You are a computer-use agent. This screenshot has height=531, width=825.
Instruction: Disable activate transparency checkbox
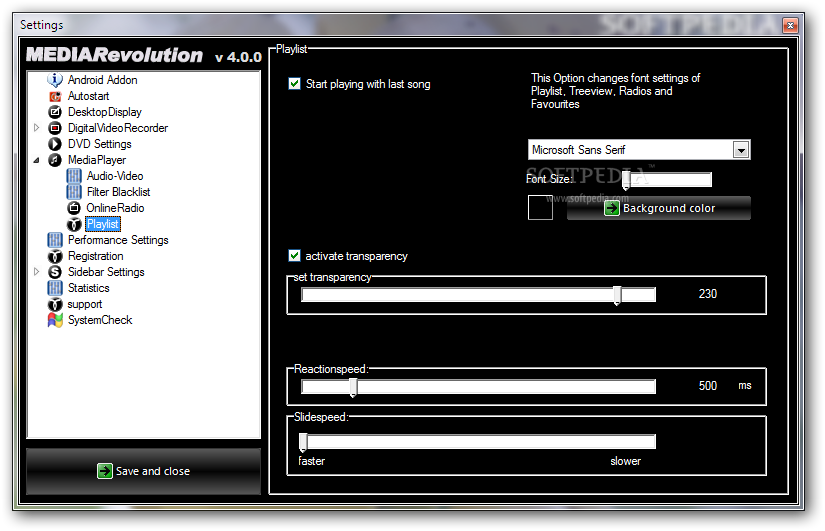pos(295,256)
